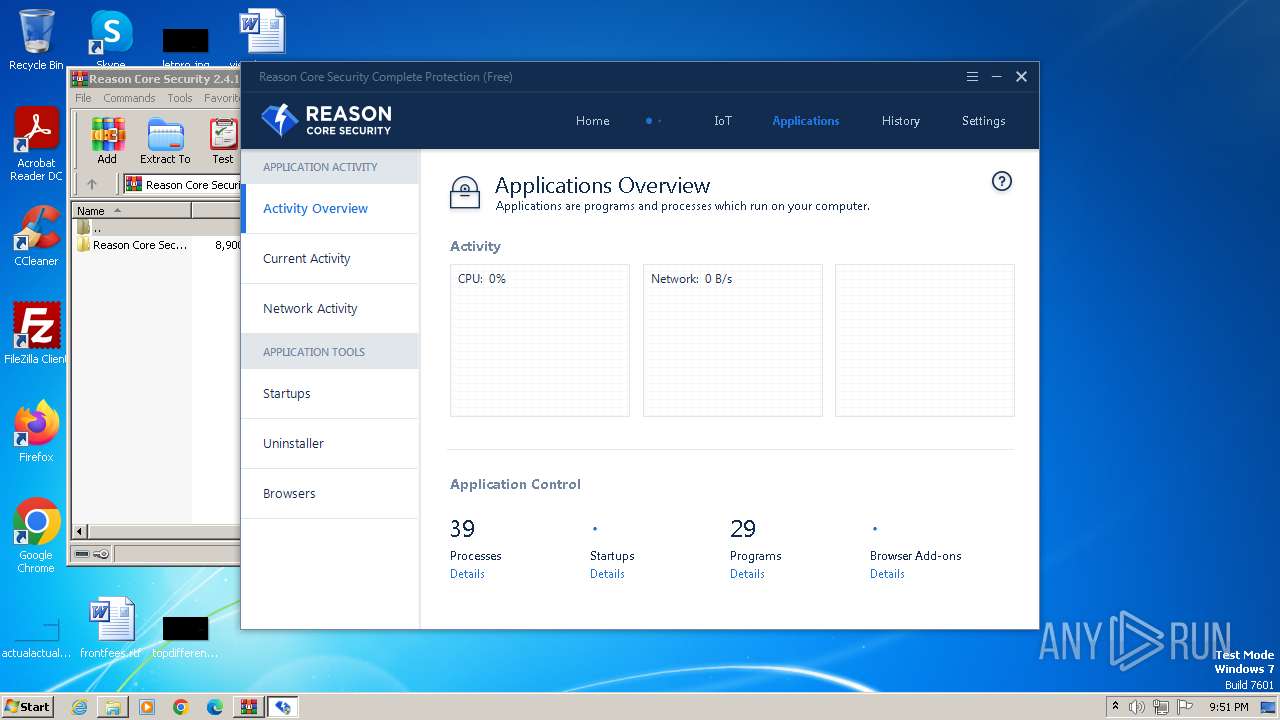The height and width of the screenshot is (720, 1280).
Task: Open Acrobat Reader DC desktop icon
Action: [36, 144]
